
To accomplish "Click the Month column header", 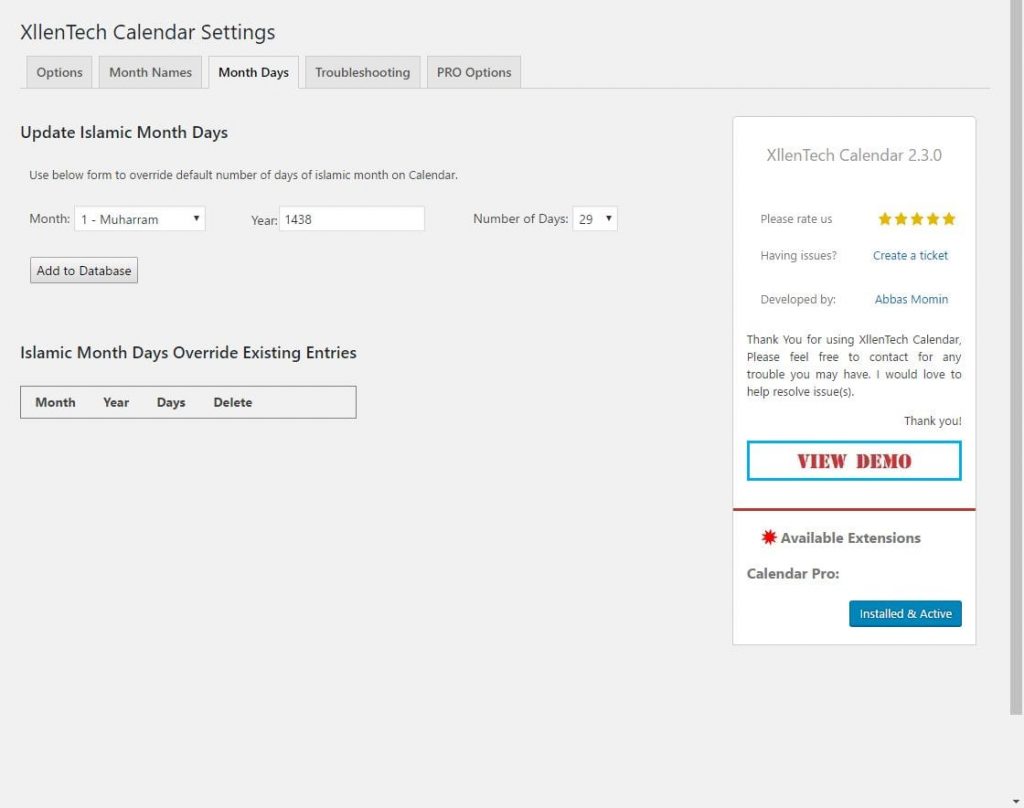I will [x=56, y=402].
